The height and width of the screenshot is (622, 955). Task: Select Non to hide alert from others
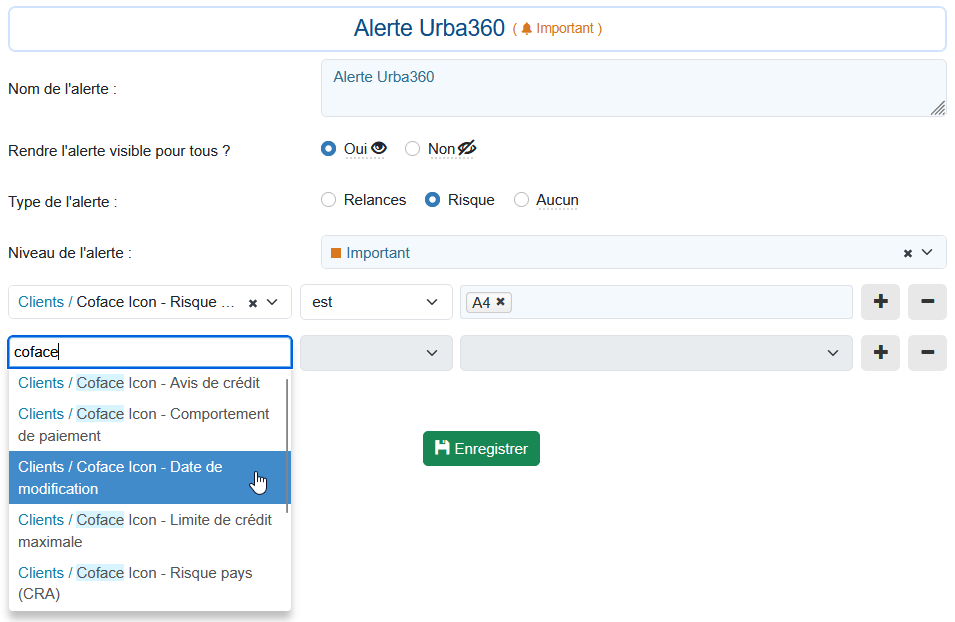coord(412,149)
